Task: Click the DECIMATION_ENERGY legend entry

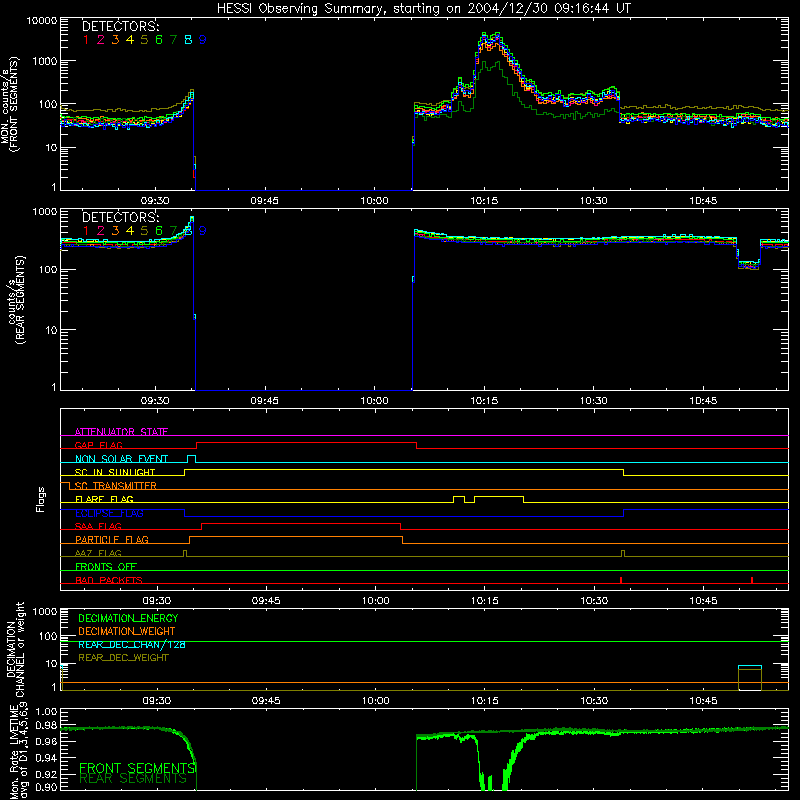Action: pyautogui.click(x=128, y=618)
